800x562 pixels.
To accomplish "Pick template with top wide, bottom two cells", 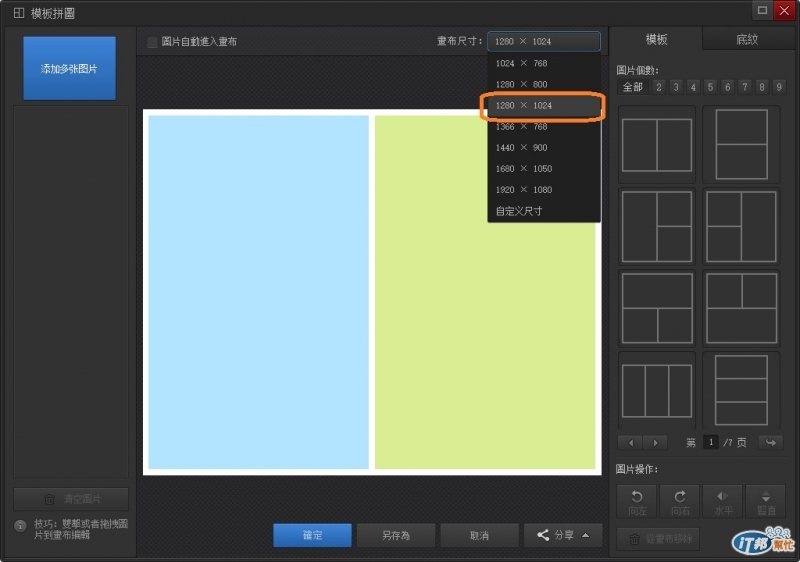I will tap(657, 308).
